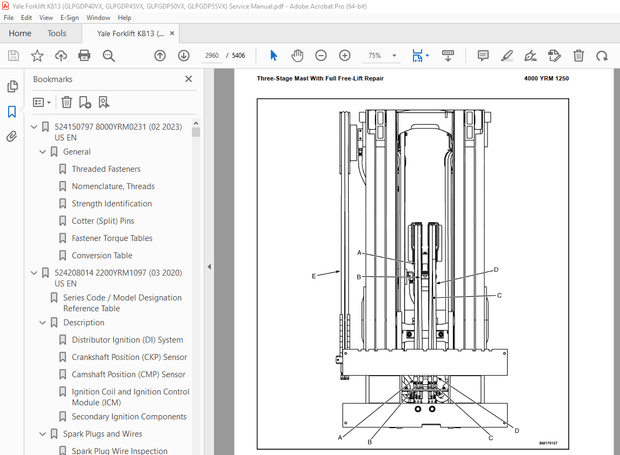Select Secondary Ignition Components bookmark
620x455 pixels.
point(129,417)
